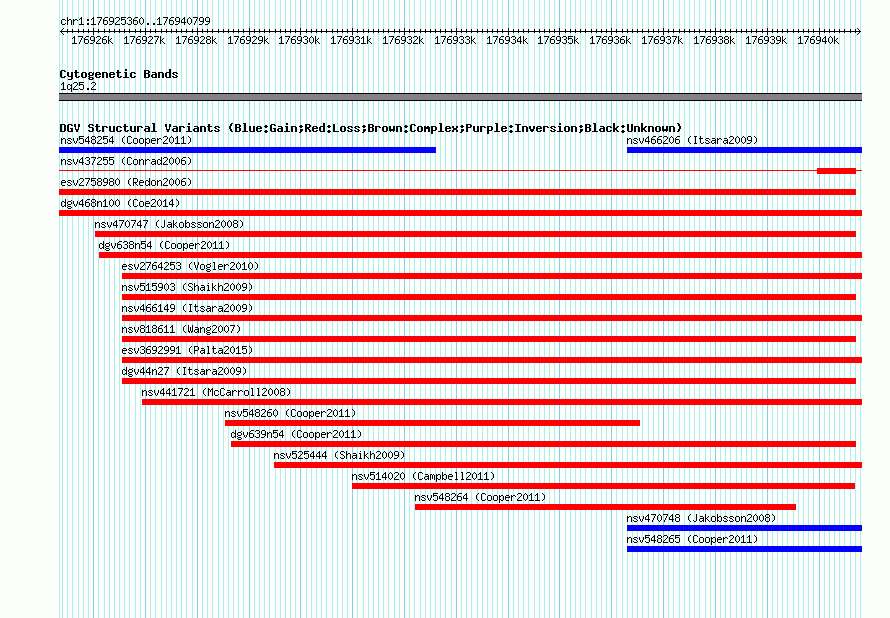Click the nsv818611 (Wang2007) label
The height and width of the screenshot is (618, 890).
[181, 329]
